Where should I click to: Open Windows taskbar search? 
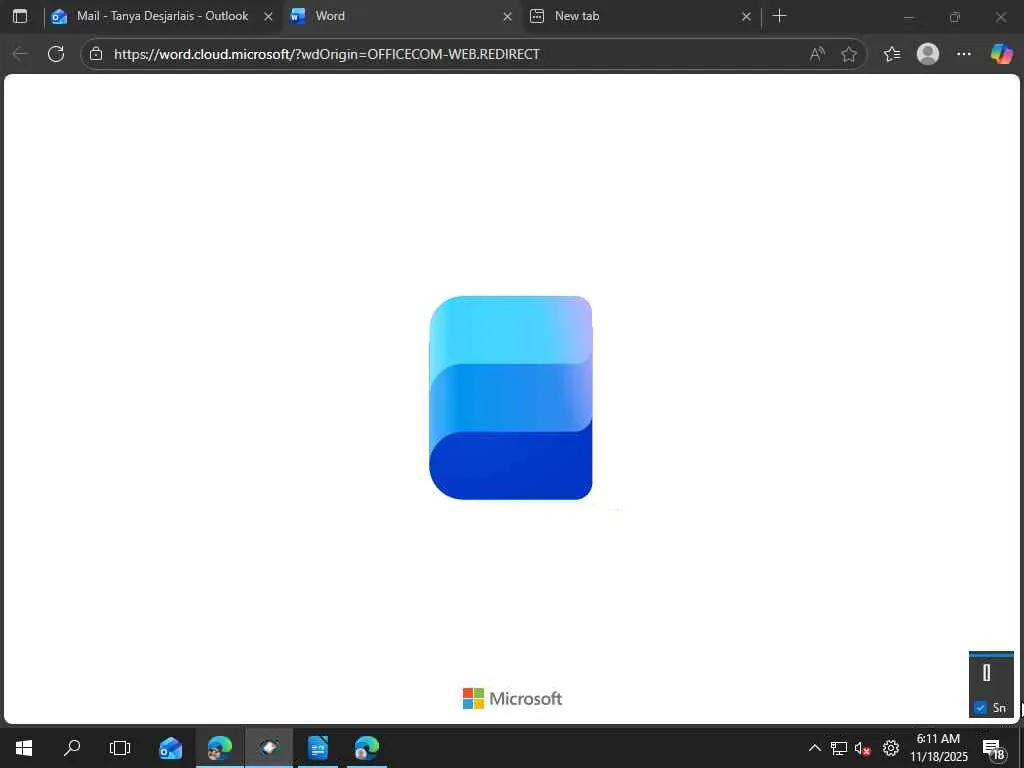click(x=72, y=748)
